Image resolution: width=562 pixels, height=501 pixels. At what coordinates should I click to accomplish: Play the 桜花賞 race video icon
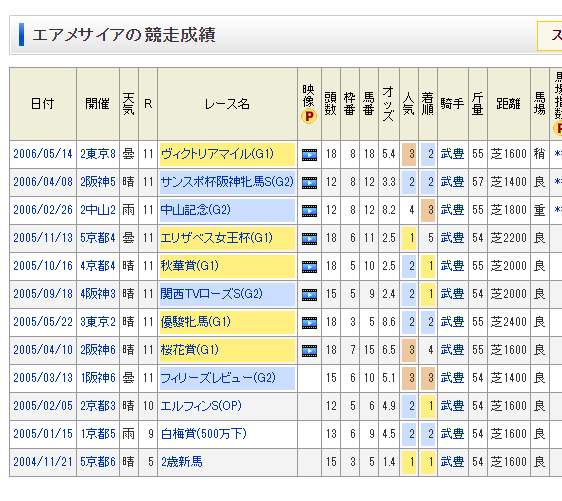pos(309,351)
